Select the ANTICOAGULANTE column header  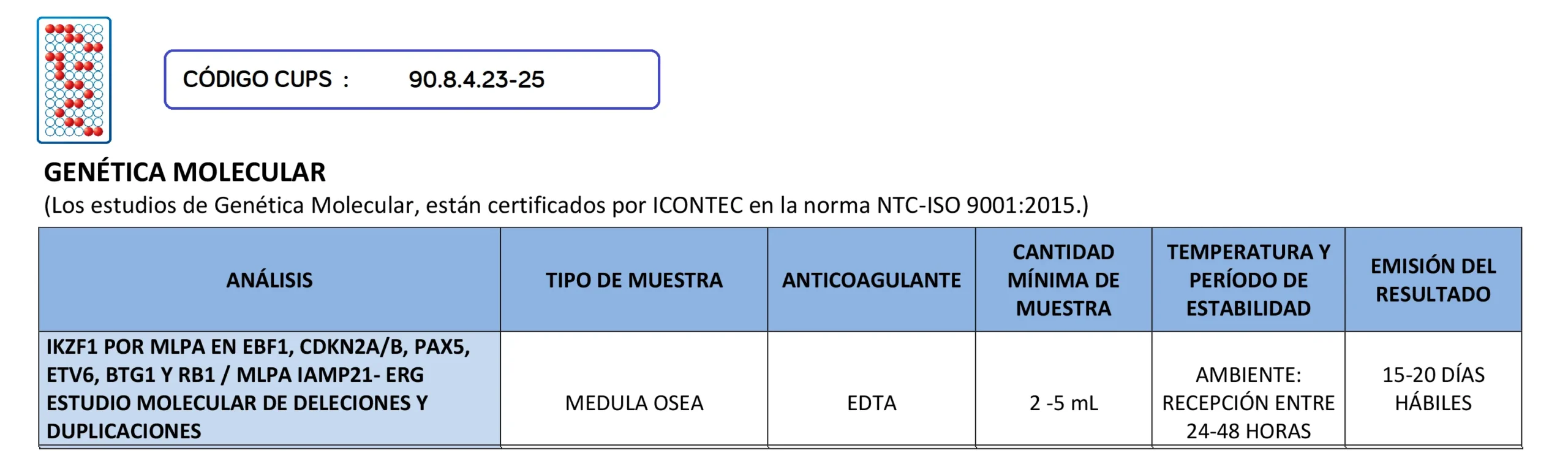(871, 280)
